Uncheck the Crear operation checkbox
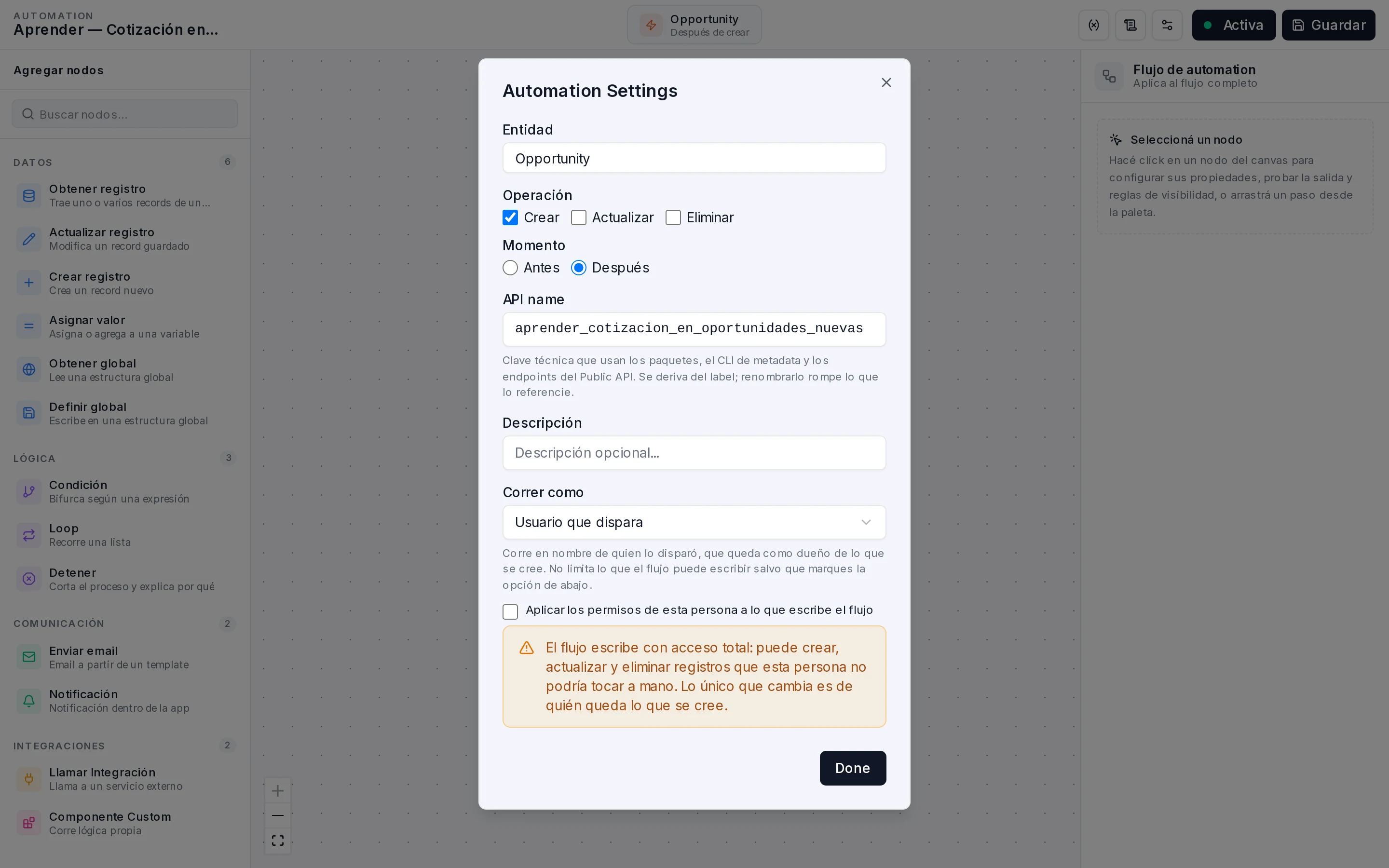The height and width of the screenshot is (868, 1389). pyautogui.click(x=510, y=217)
